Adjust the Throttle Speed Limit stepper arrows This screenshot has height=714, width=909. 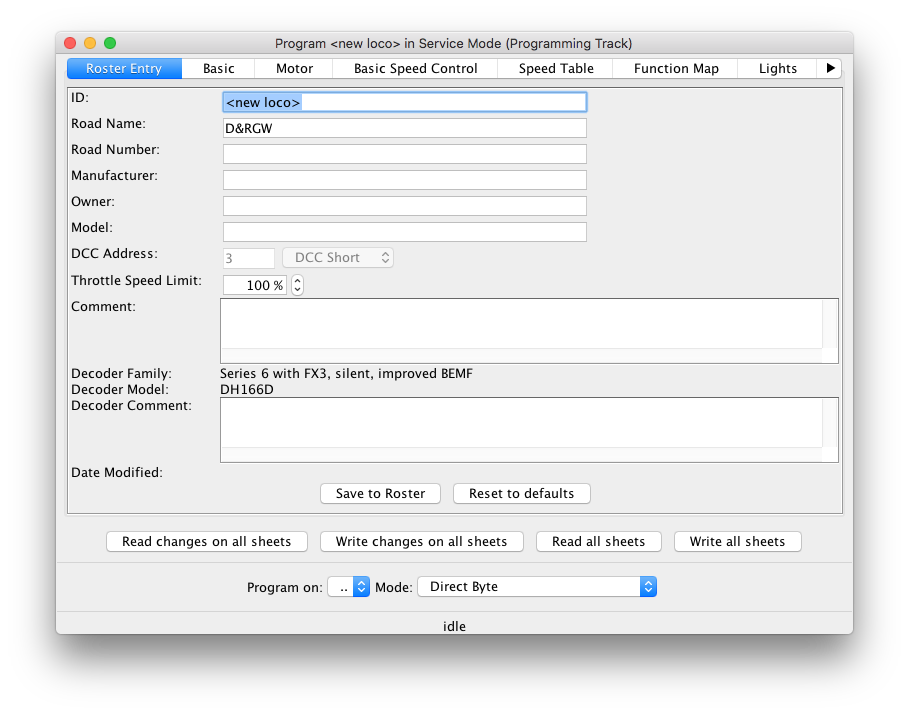point(297,285)
